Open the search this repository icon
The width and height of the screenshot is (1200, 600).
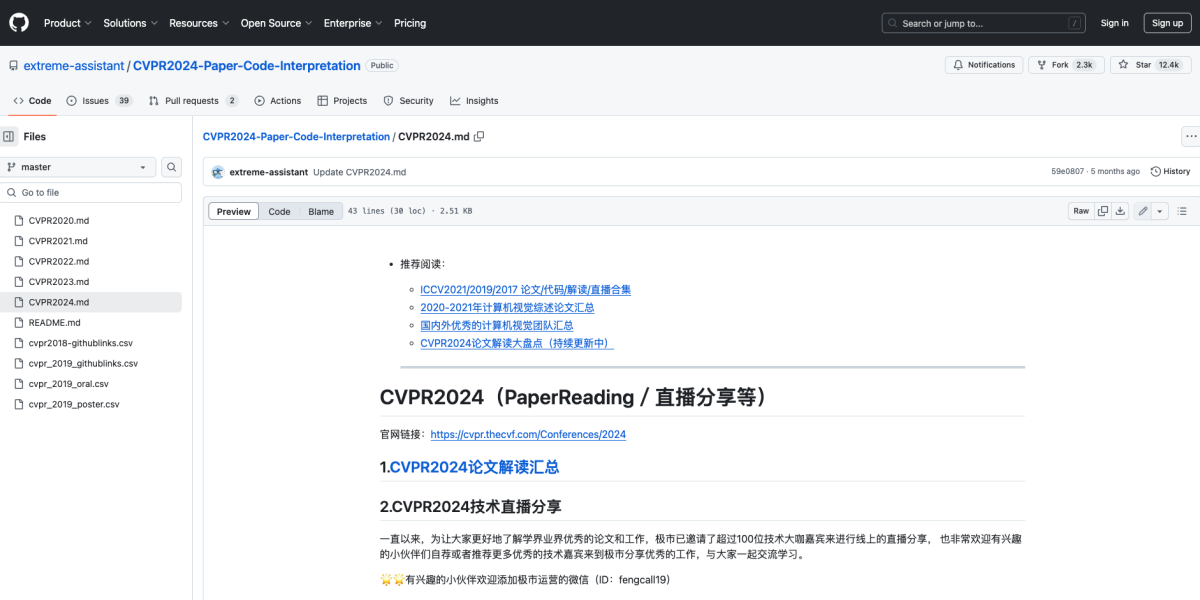170,166
